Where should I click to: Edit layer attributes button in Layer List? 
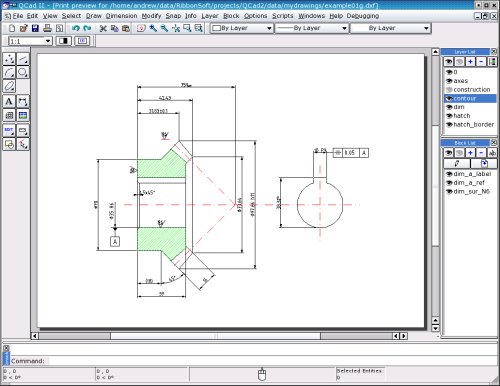click(x=492, y=62)
